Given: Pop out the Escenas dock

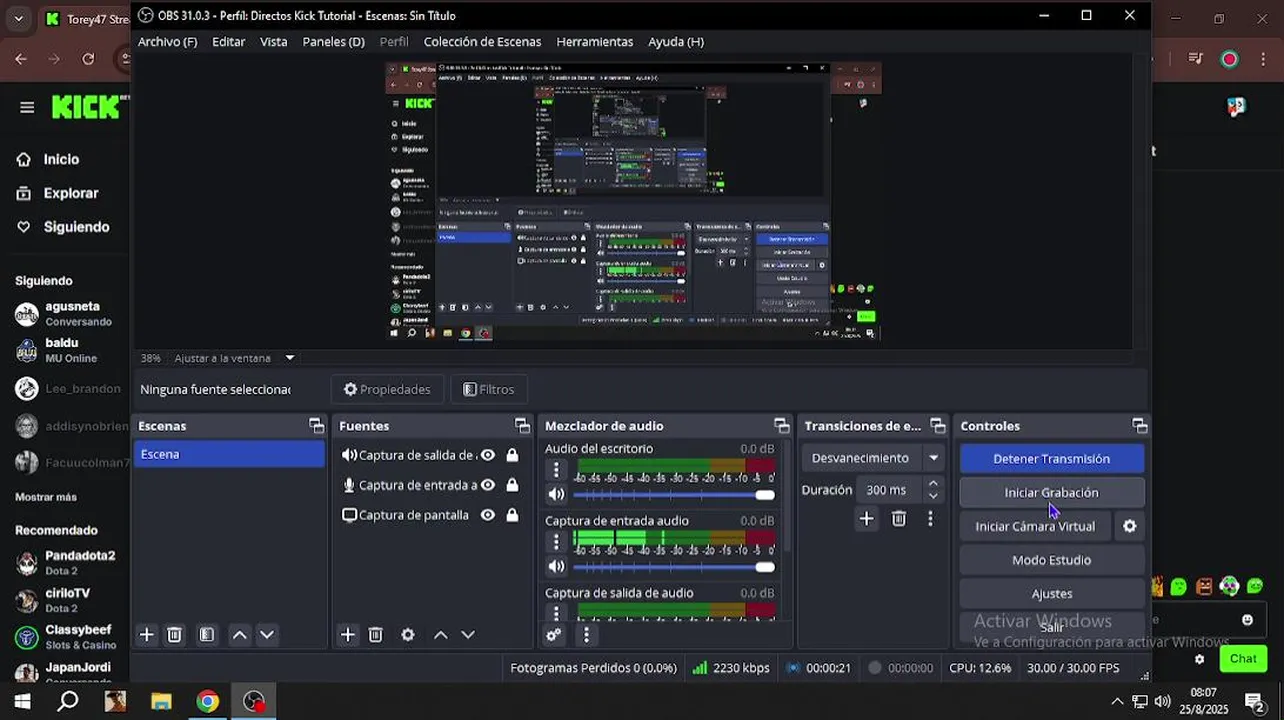Looking at the screenshot, I should point(317,426).
